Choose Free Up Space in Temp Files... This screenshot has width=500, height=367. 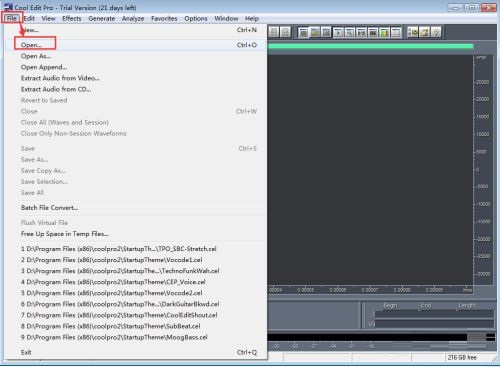tap(136, 233)
